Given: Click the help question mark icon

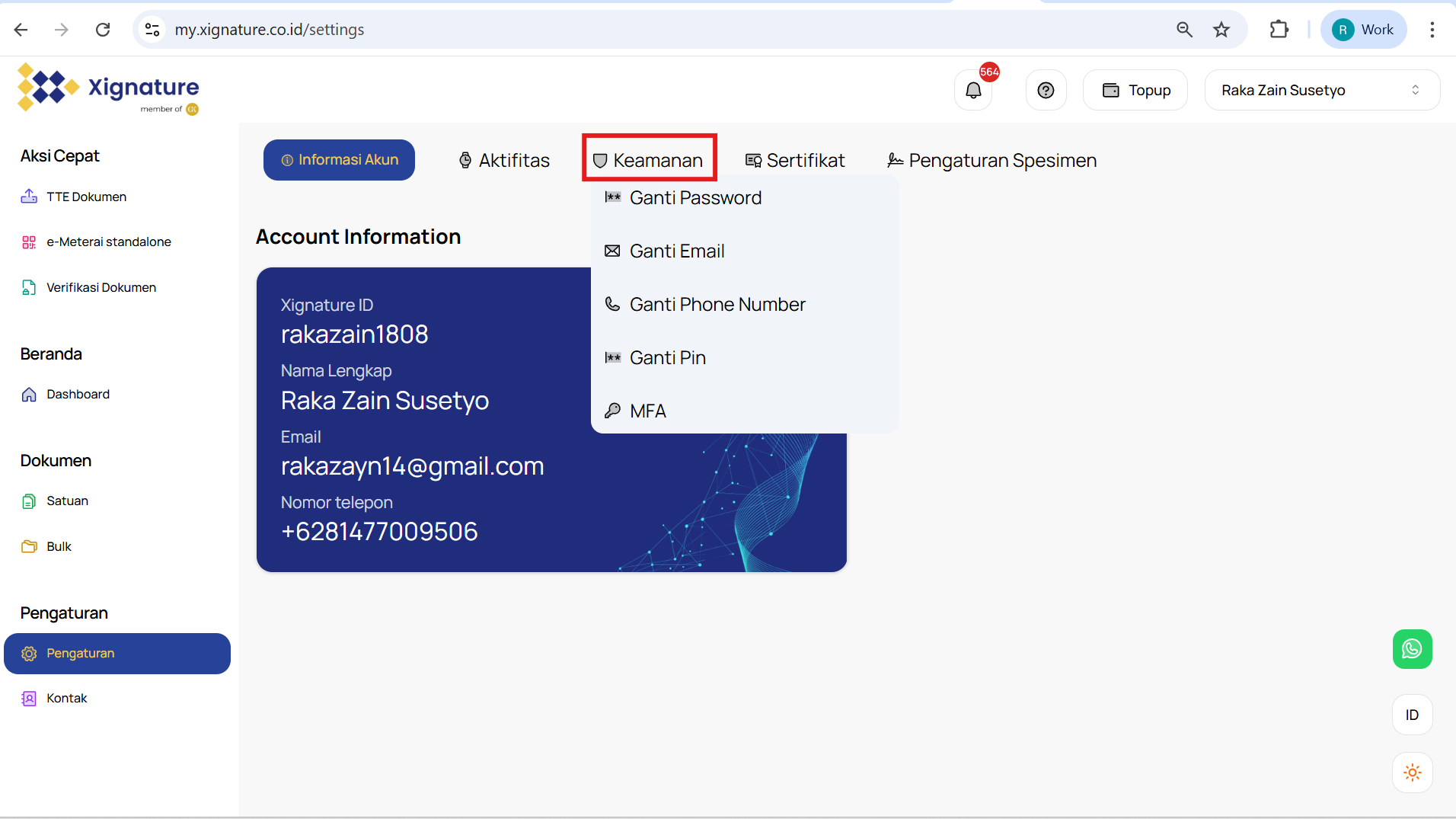Looking at the screenshot, I should (x=1046, y=91).
